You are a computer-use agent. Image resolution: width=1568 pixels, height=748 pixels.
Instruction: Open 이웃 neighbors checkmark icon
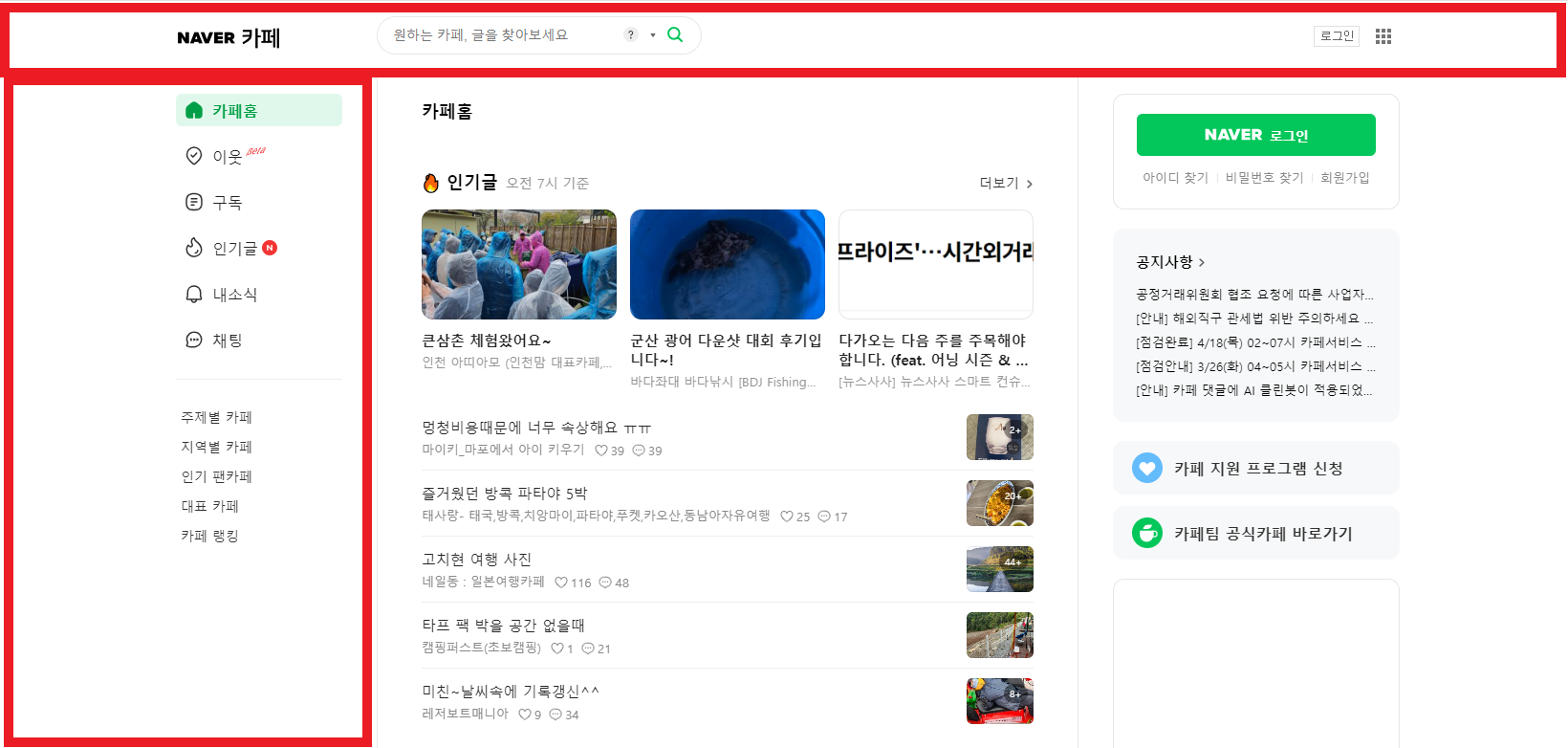point(194,156)
